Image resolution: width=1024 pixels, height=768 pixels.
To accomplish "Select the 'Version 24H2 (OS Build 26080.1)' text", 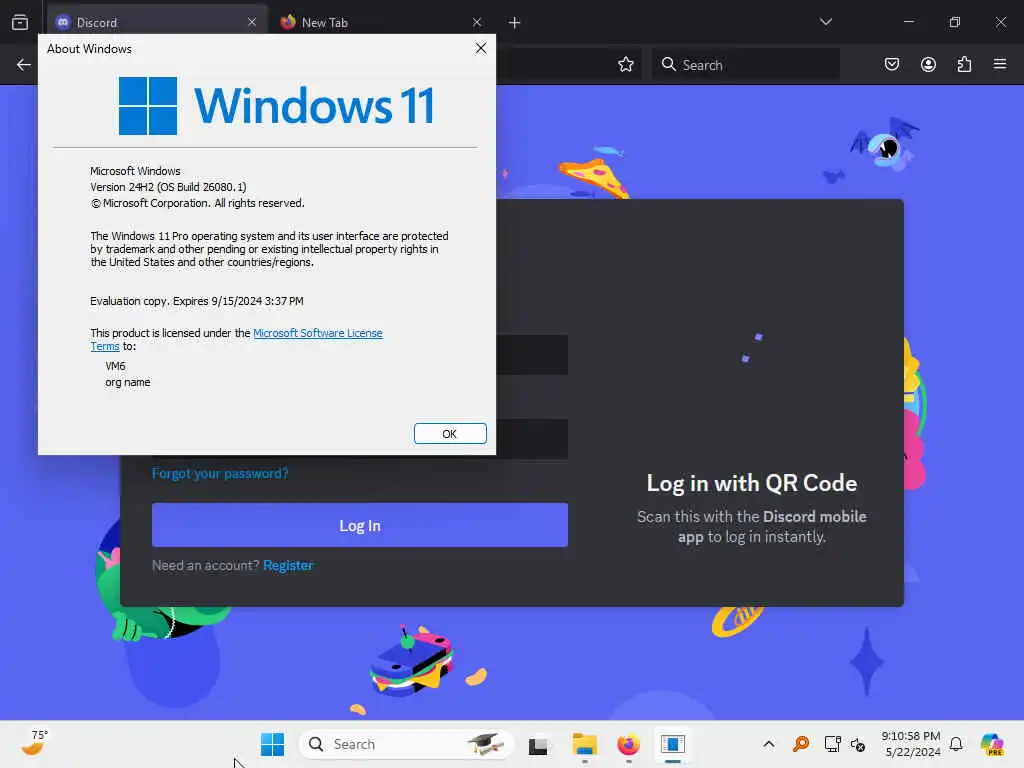I will [168, 187].
